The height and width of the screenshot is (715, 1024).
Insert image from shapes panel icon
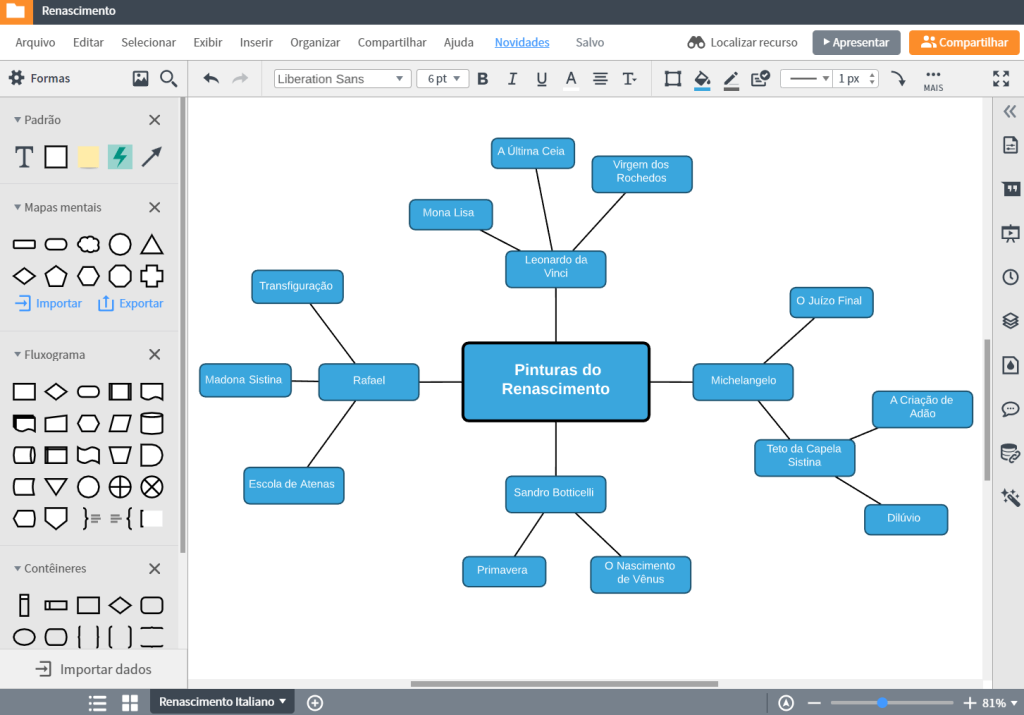[140, 78]
